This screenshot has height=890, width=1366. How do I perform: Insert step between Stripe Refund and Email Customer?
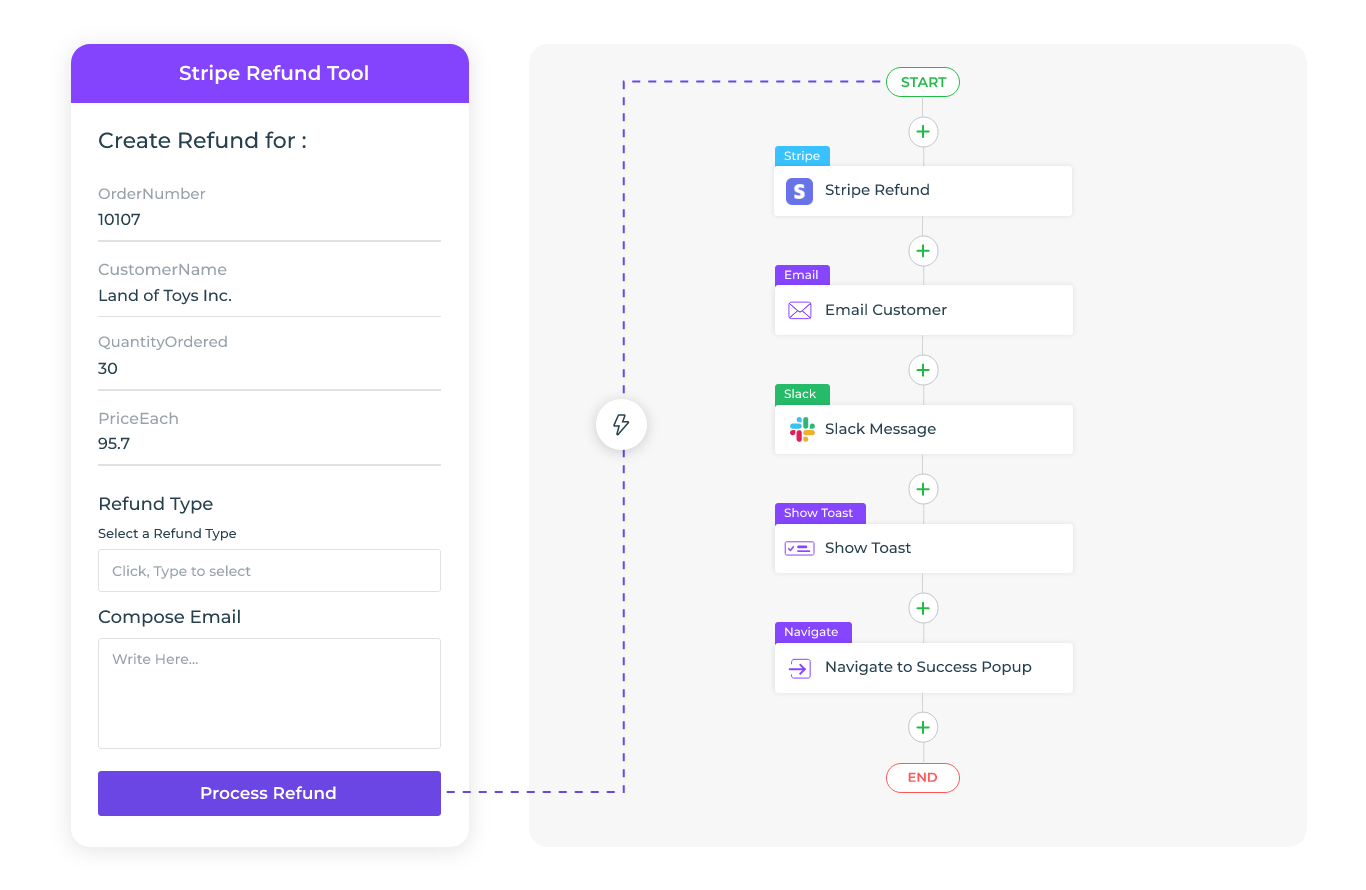tap(923, 251)
